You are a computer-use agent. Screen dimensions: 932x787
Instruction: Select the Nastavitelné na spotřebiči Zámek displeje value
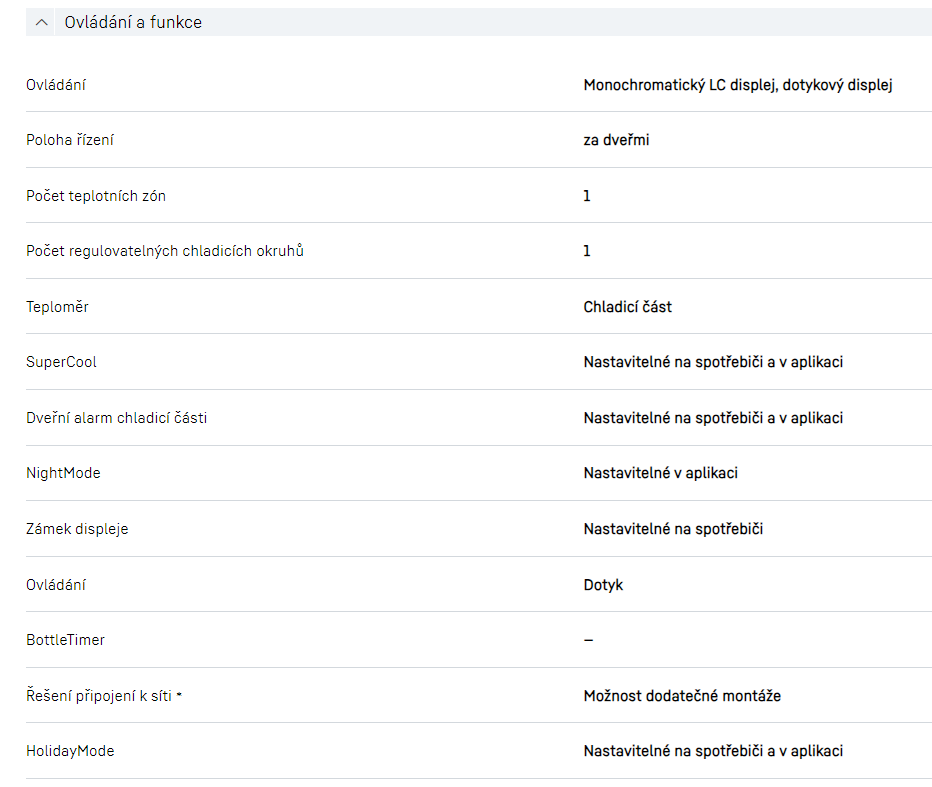[x=673, y=529]
